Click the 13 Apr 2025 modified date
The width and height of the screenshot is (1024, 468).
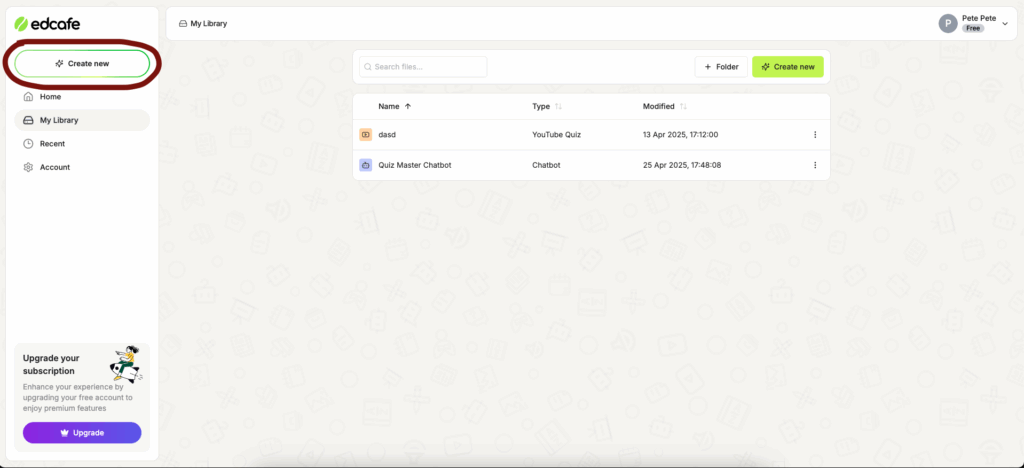[x=680, y=134]
